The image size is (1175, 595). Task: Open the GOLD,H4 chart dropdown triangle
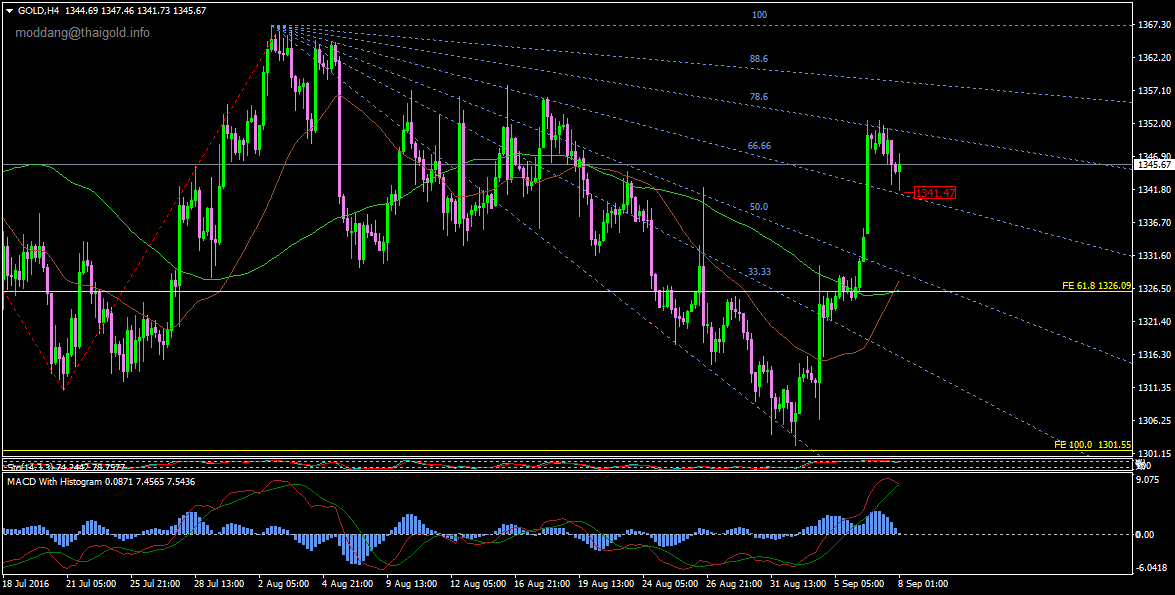pyautogui.click(x=9, y=10)
